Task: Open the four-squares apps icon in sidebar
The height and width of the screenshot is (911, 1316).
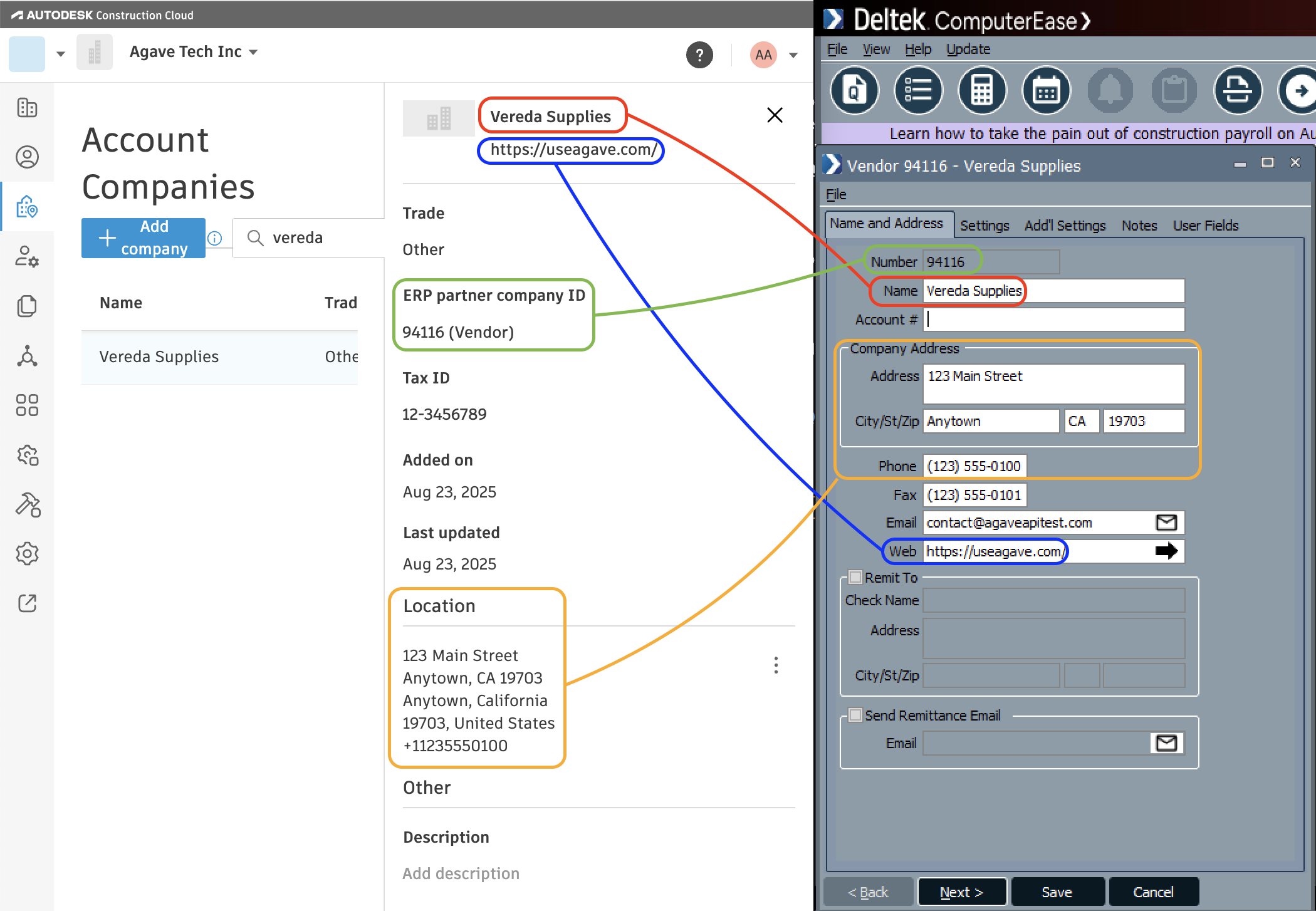Action: click(27, 405)
